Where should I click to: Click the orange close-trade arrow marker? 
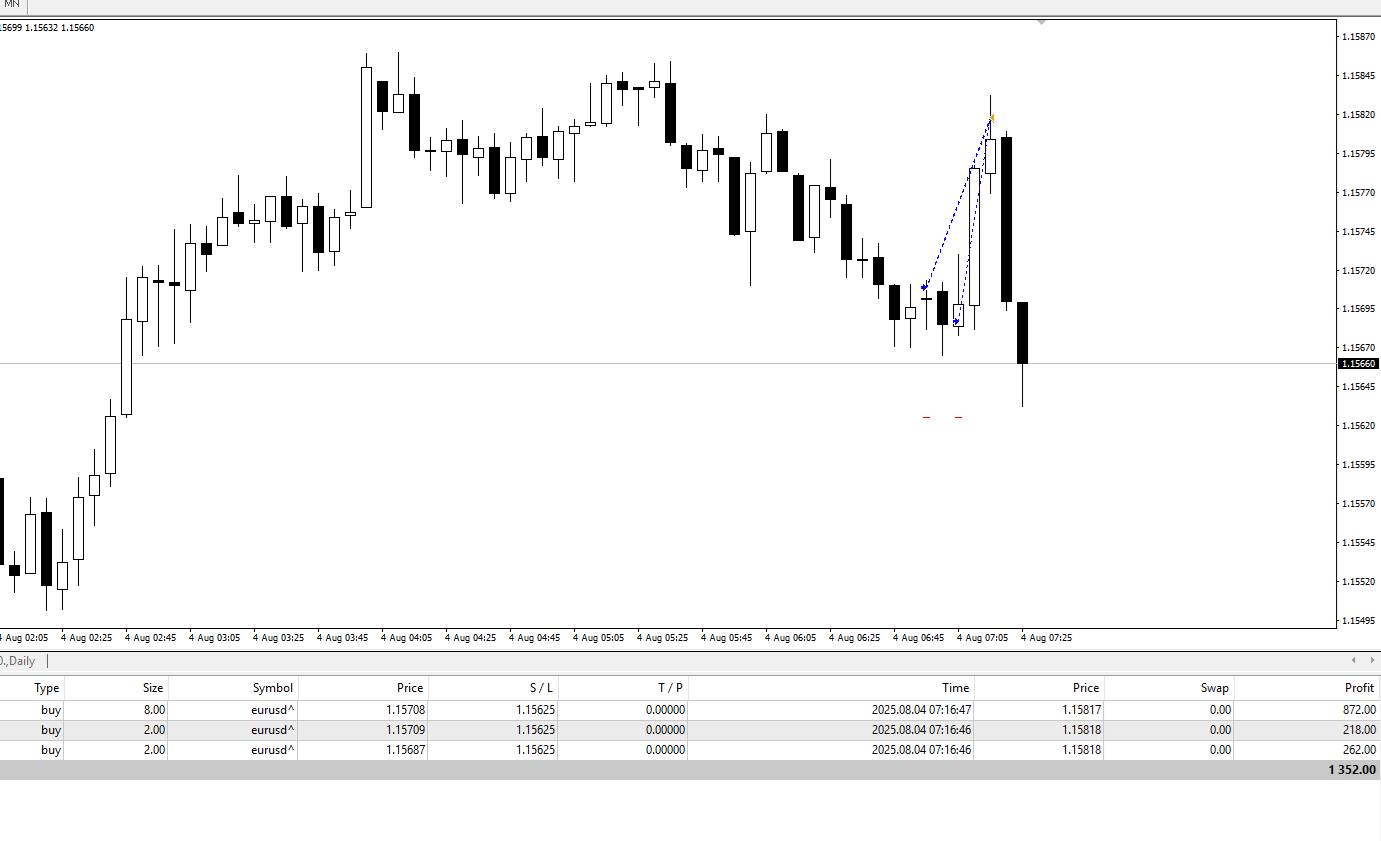pyautogui.click(x=991, y=119)
